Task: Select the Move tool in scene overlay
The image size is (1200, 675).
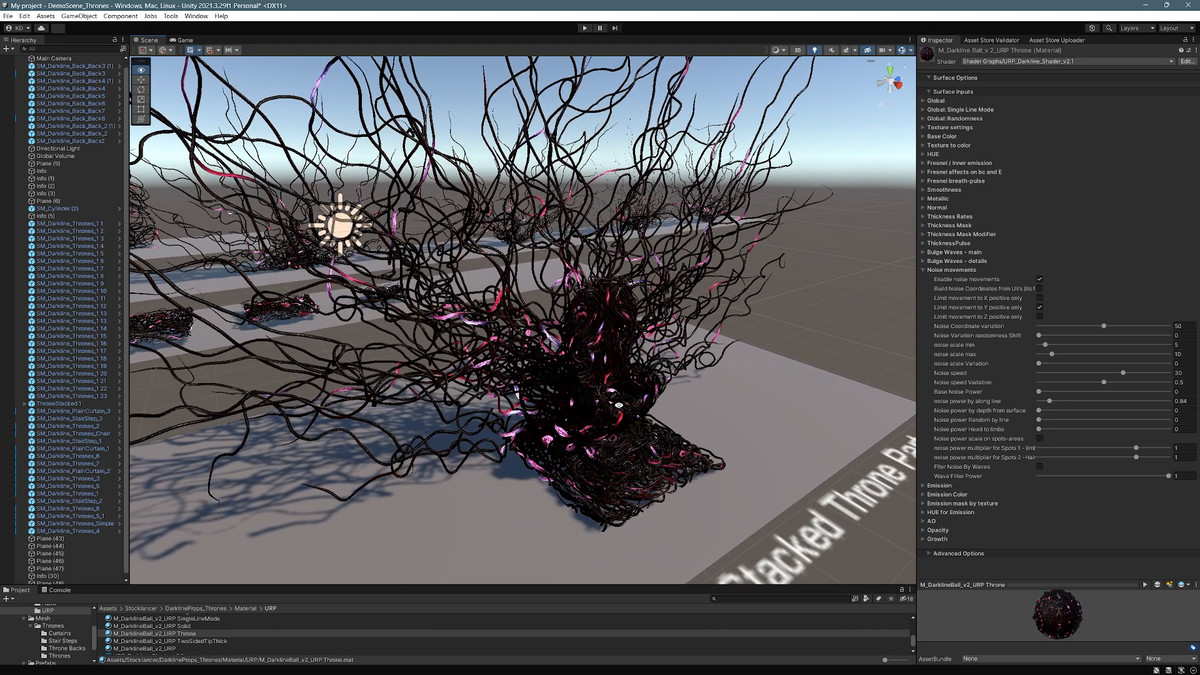Action: (x=141, y=80)
